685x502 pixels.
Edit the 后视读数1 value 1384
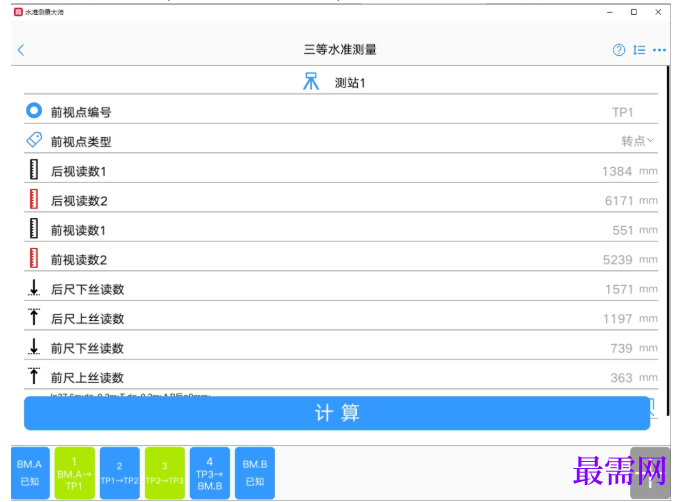[617, 171]
